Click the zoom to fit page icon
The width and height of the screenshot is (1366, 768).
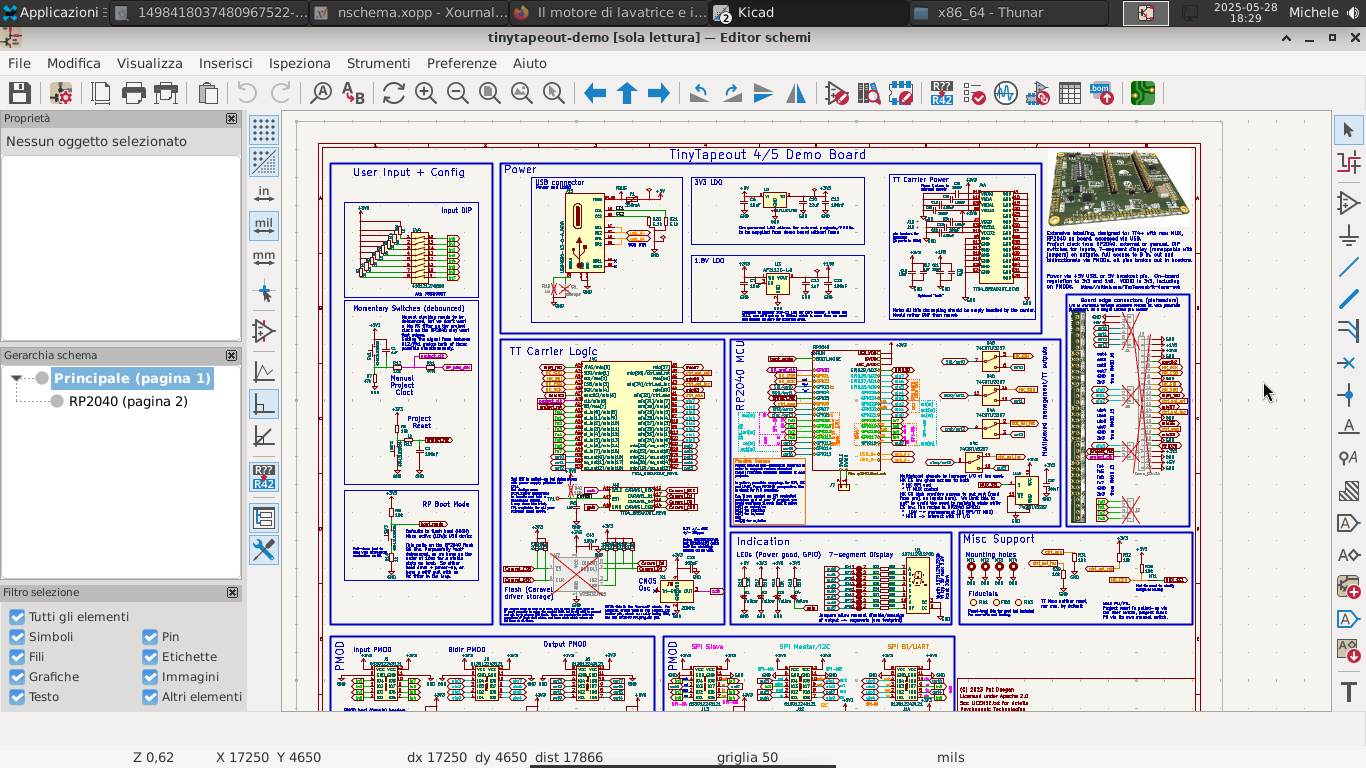490,93
